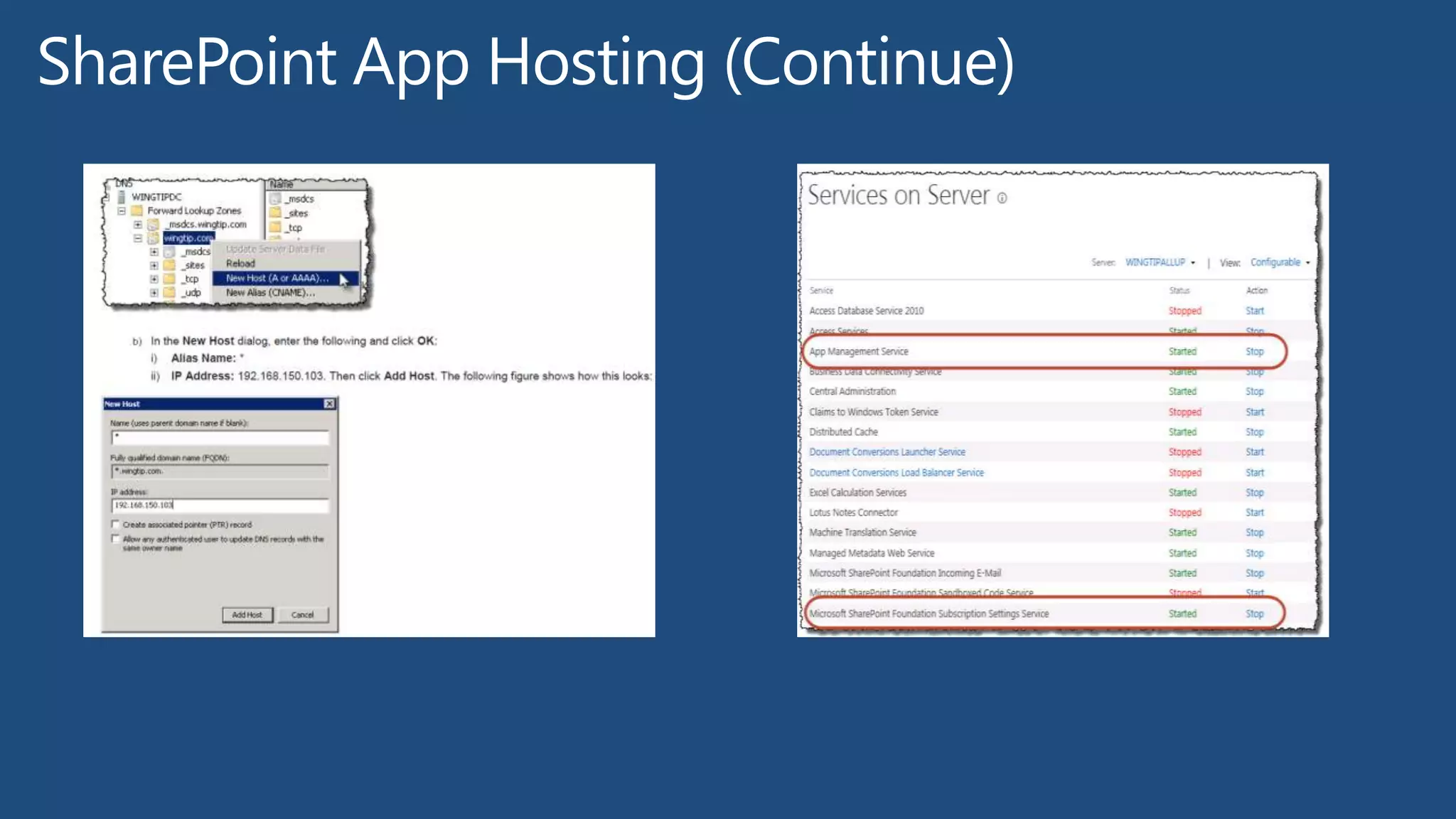
Task: Expand the _msdcs subfolder node
Action: 154,252
